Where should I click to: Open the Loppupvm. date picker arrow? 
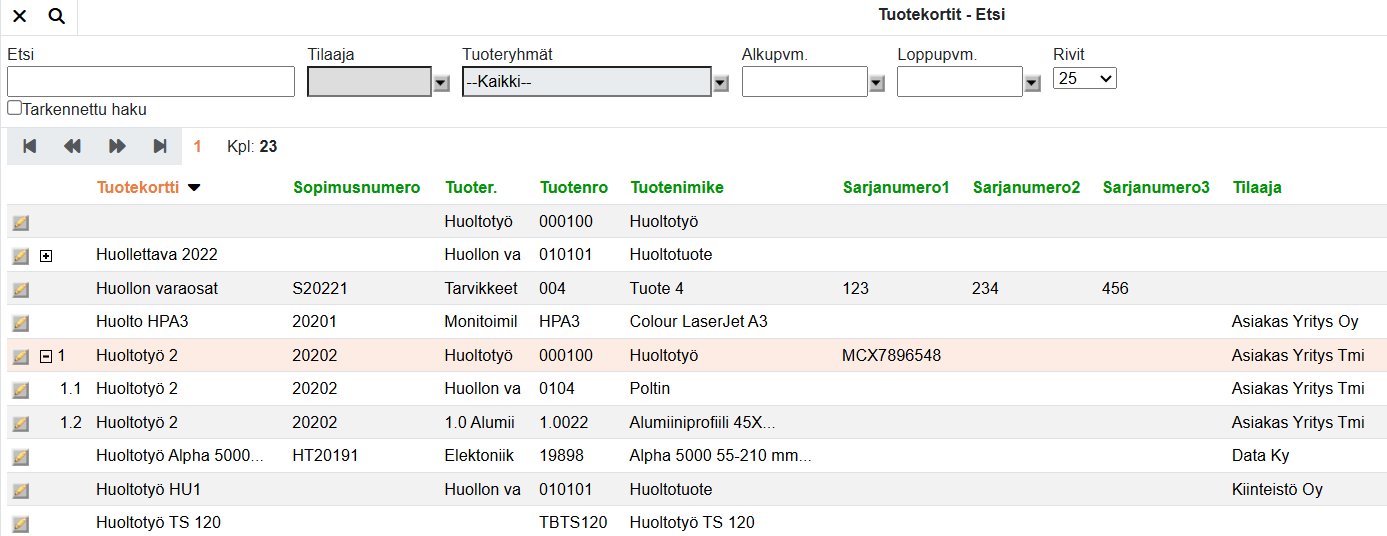coord(1032,83)
